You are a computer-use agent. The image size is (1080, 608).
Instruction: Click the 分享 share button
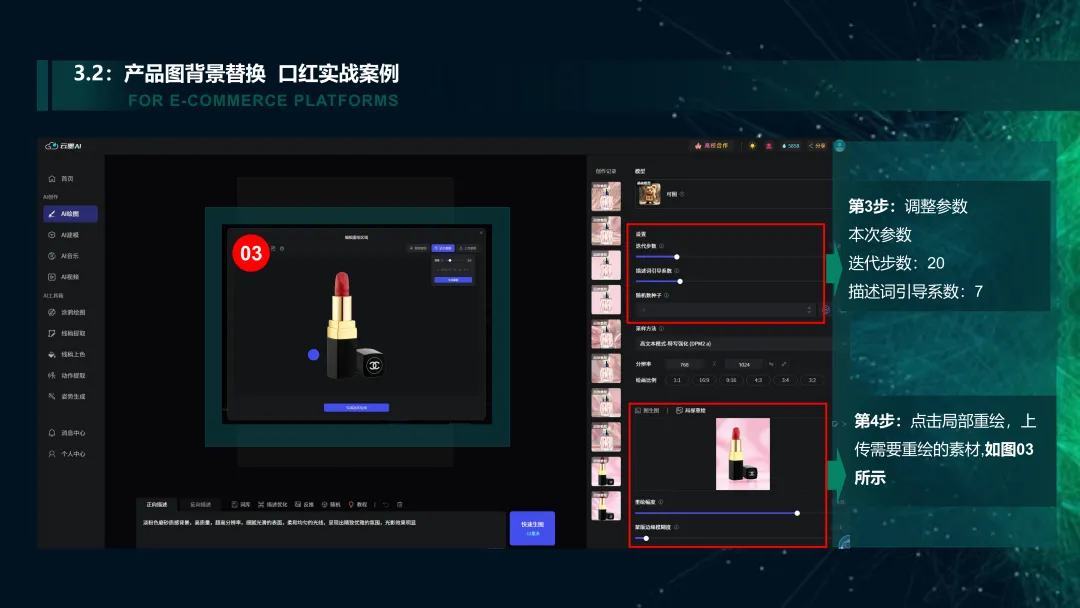817,146
